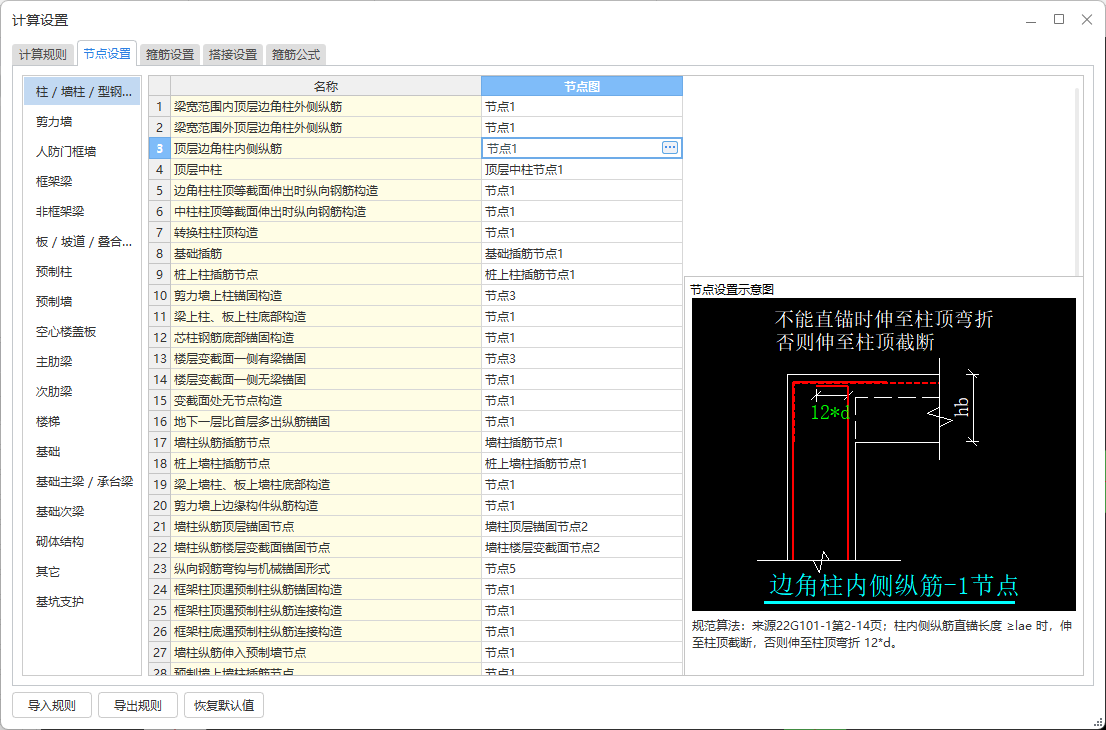Click the 顶层中柱节点1 value cell
The width and height of the screenshot is (1106, 730).
[582, 169]
